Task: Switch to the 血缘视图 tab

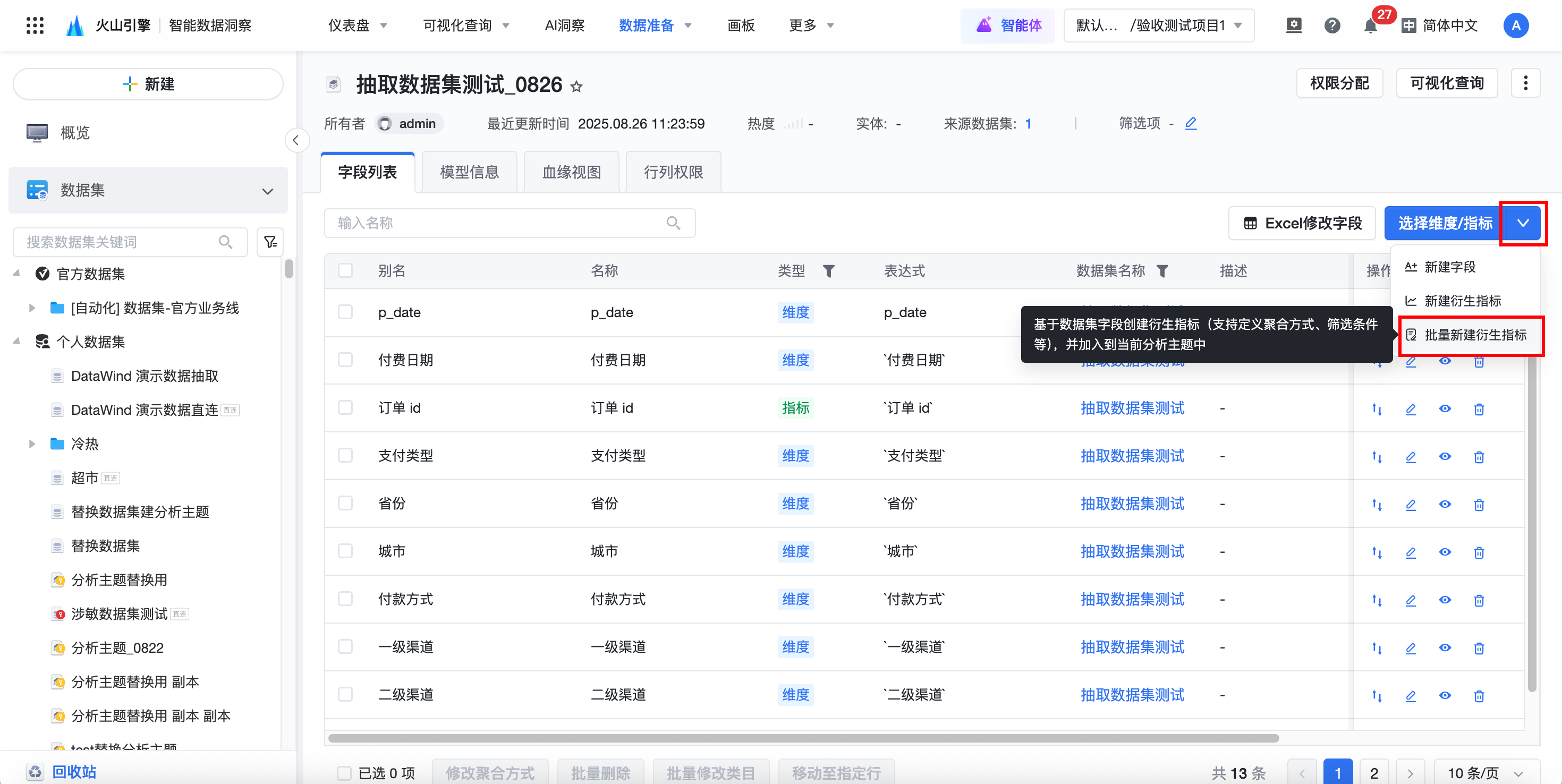Action: (571, 172)
